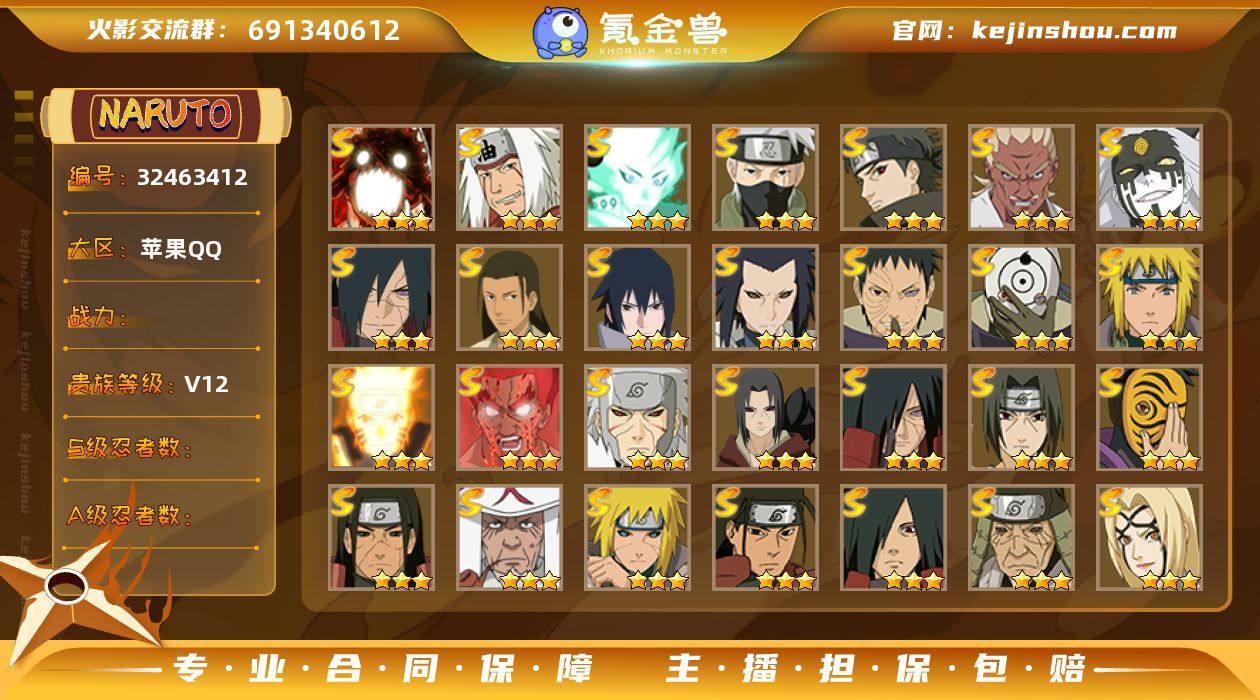This screenshot has height=700, width=1260.
Task: Select blonde Tsunade portrait in bottom row
Action: [1150, 538]
